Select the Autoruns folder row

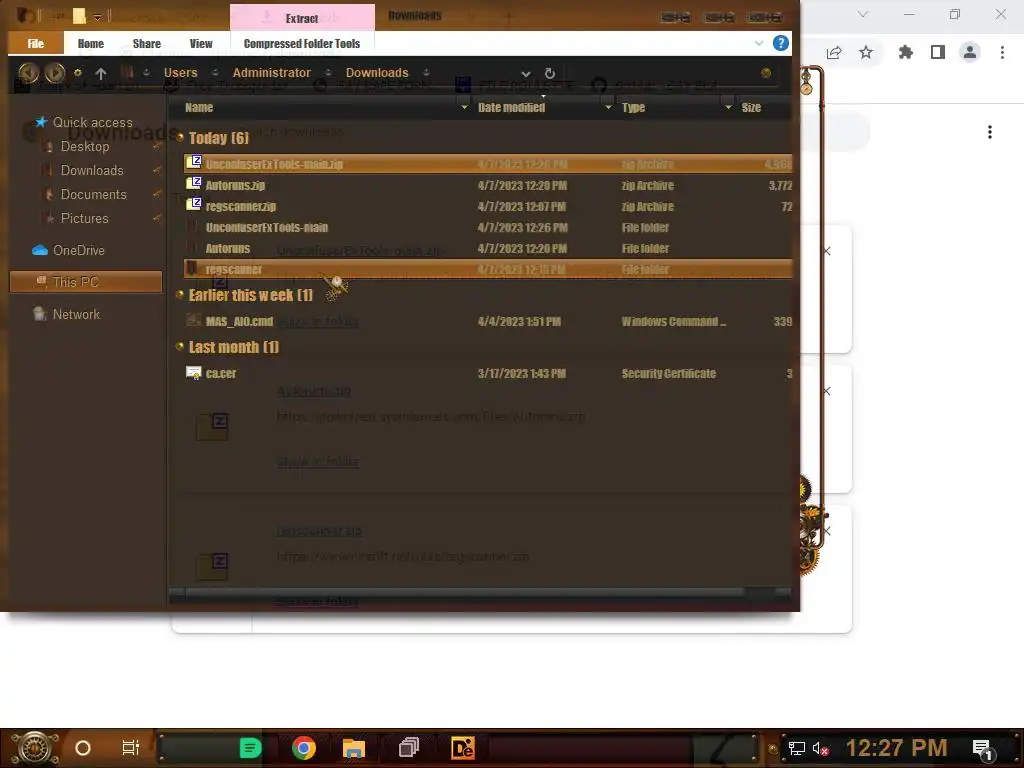(x=488, y=248)
